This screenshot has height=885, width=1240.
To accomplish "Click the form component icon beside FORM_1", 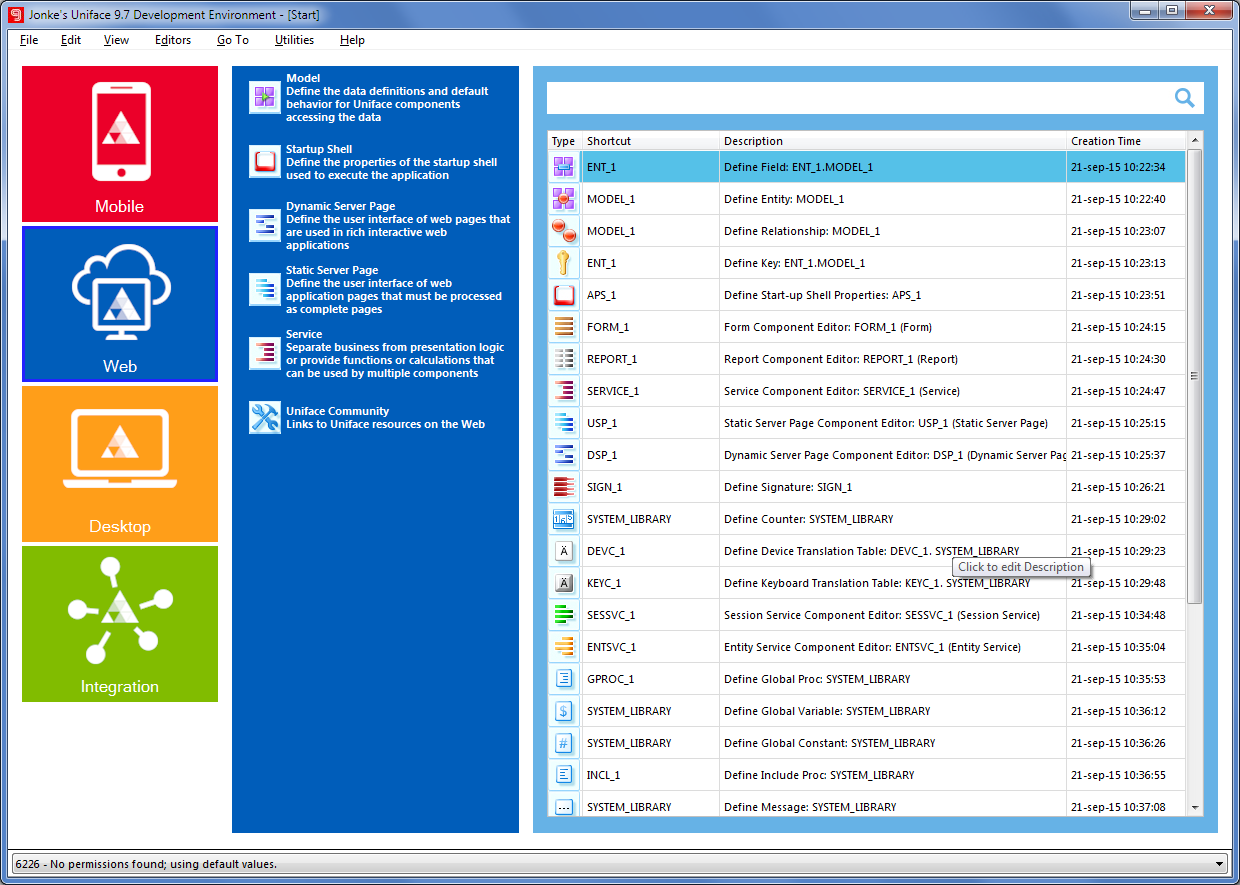I will (563, 326).
